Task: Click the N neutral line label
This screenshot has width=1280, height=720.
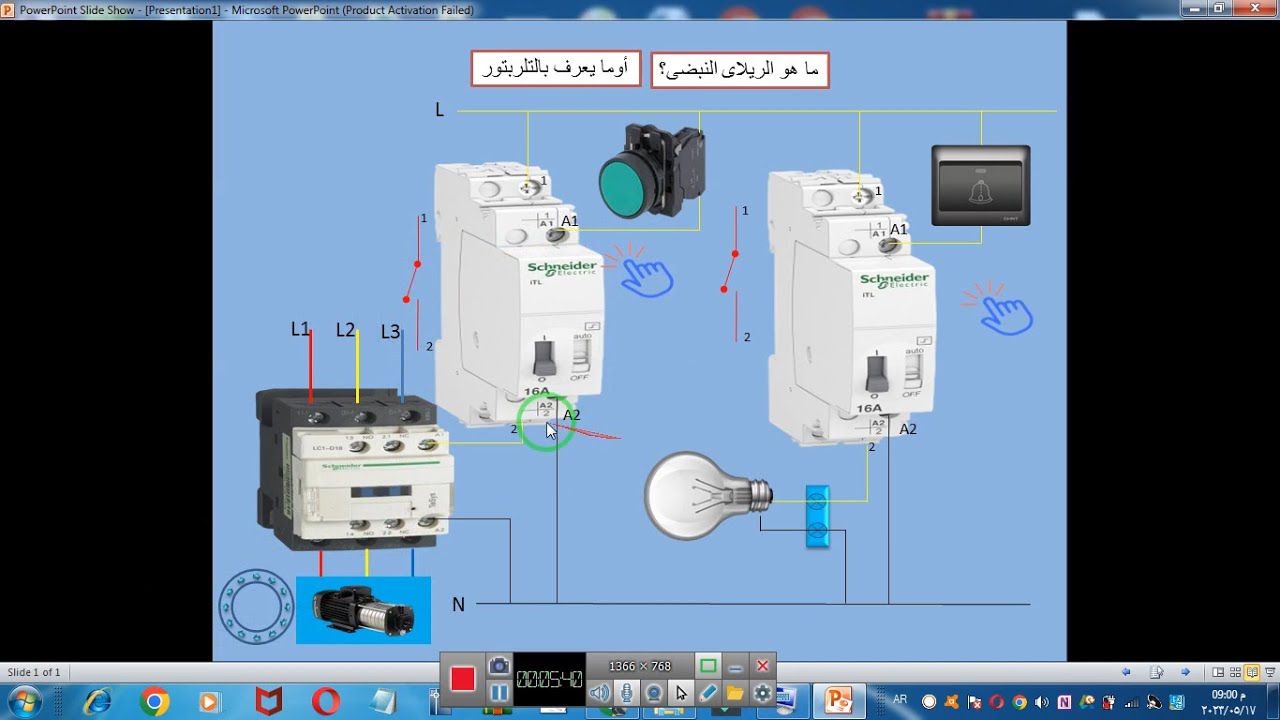Action: click(x=458, y=604)
